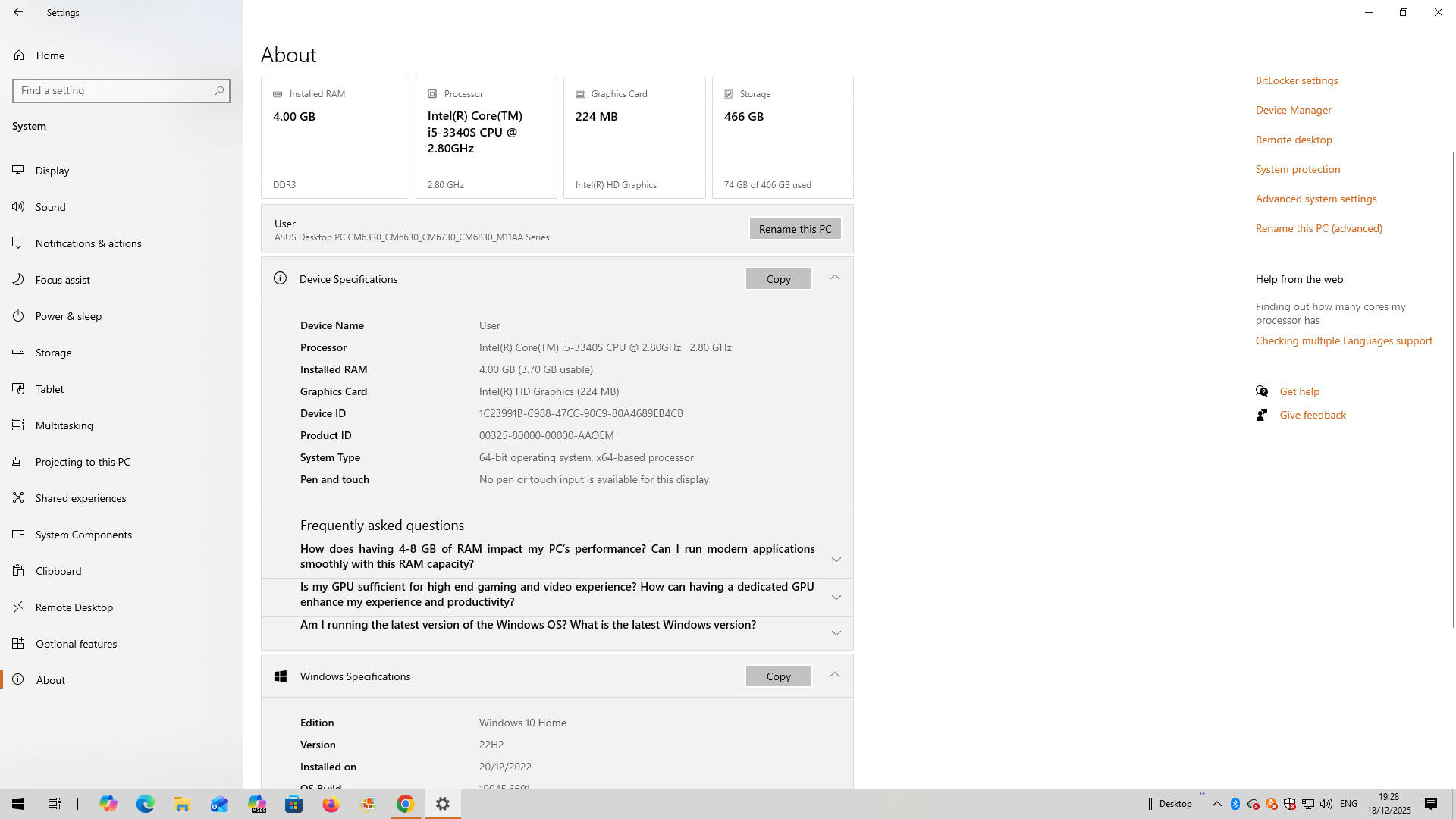Click the search magnifier in Find a setting

[219, 91]
